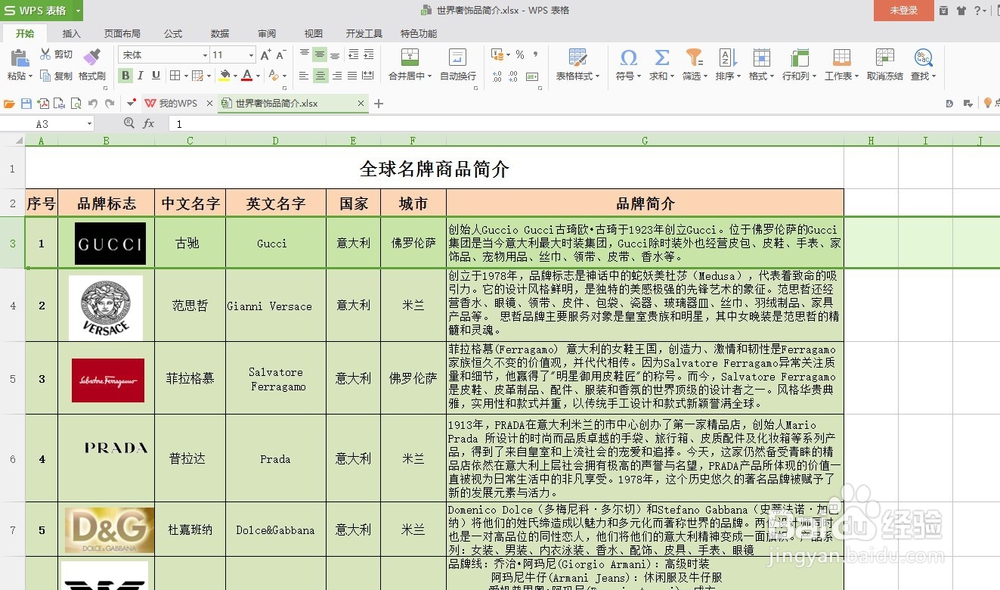
Task: Click the redo arrow icon
Action: pos(110,103)
